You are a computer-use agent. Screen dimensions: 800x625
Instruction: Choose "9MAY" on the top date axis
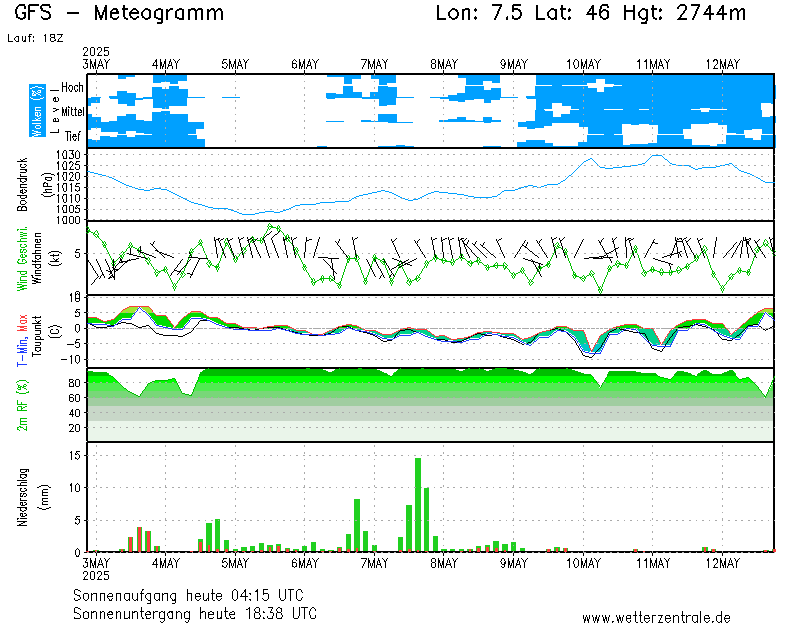pos(514,65)
